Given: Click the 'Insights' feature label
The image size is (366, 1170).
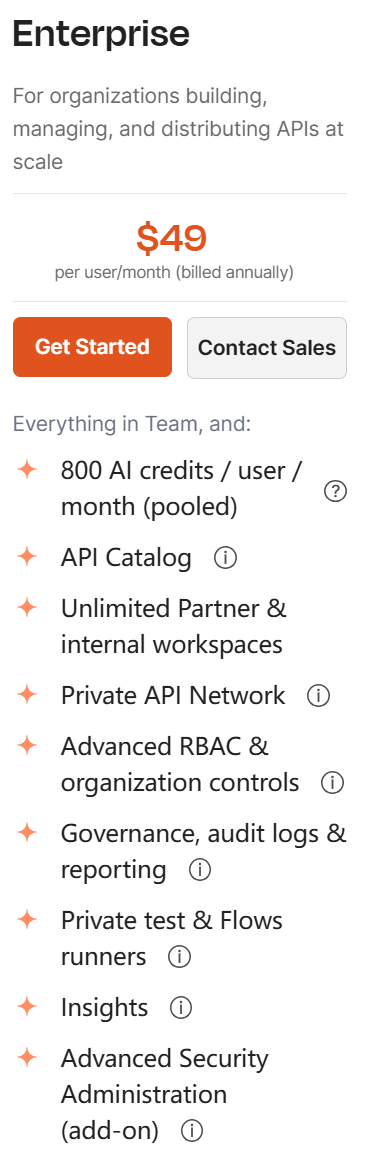Looking at the screenshot, I should click(104, 1008).
